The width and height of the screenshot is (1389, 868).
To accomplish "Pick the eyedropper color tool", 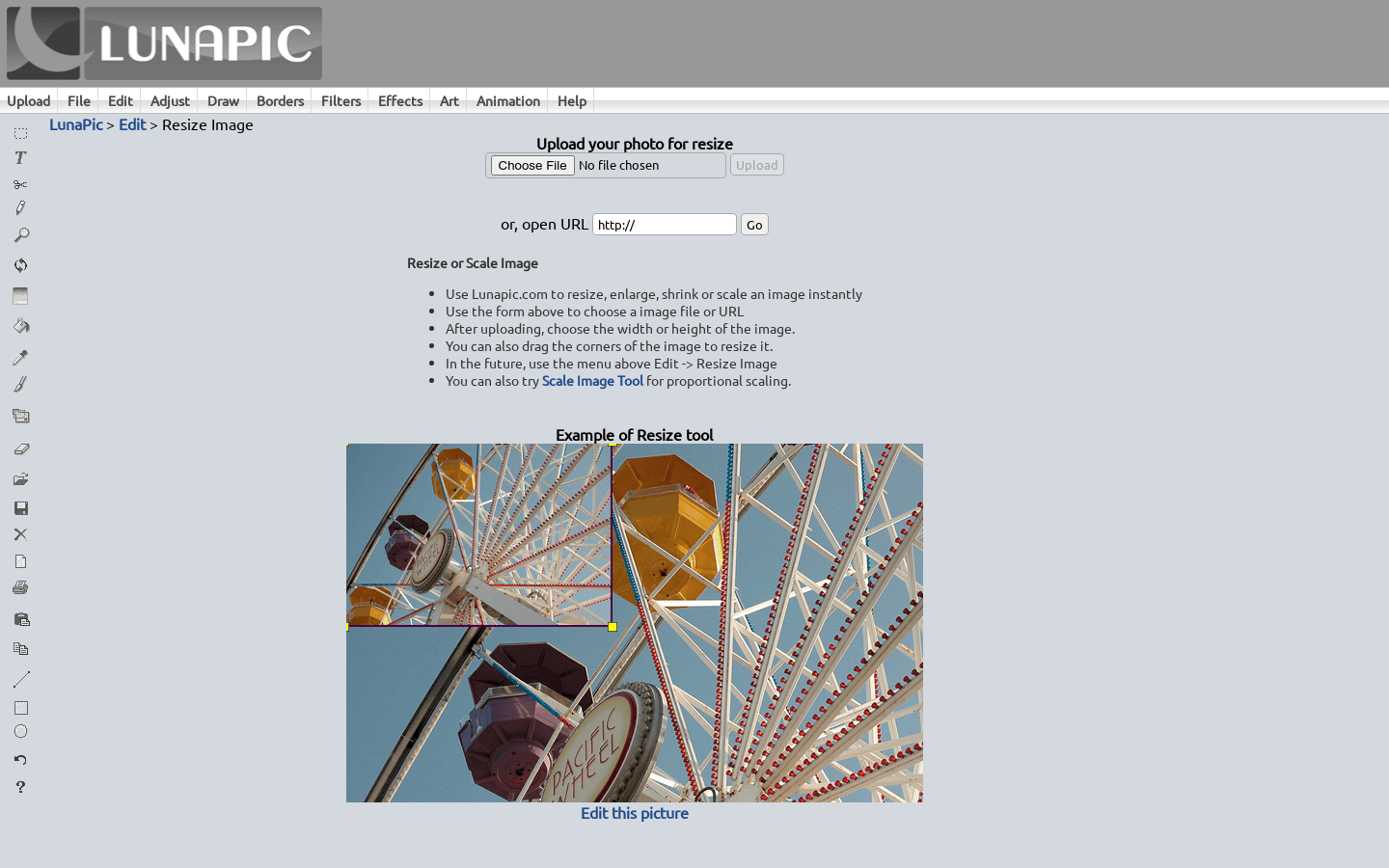I will coord(20,358).
